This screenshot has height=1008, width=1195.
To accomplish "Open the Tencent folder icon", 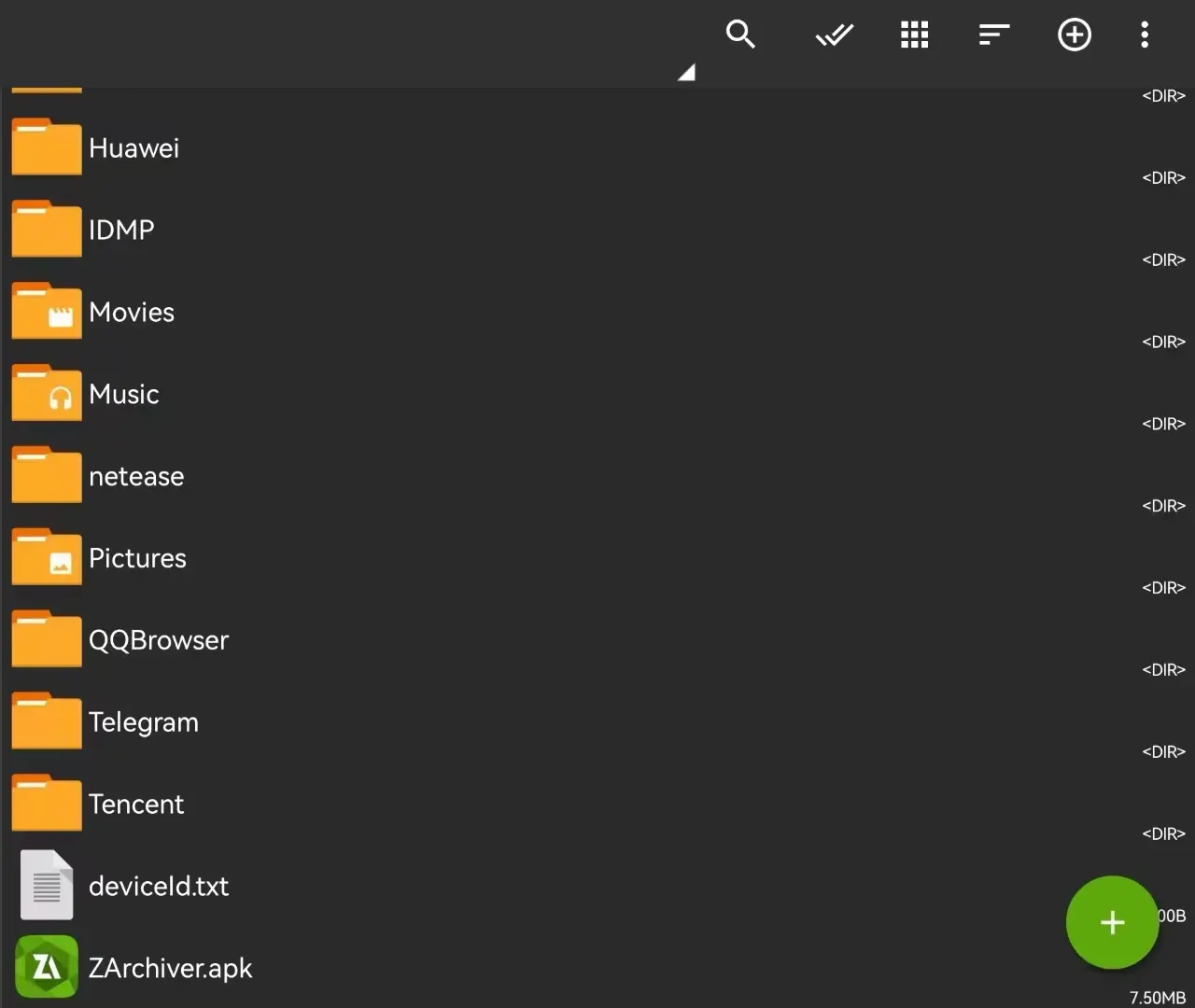I will [47, 804].
